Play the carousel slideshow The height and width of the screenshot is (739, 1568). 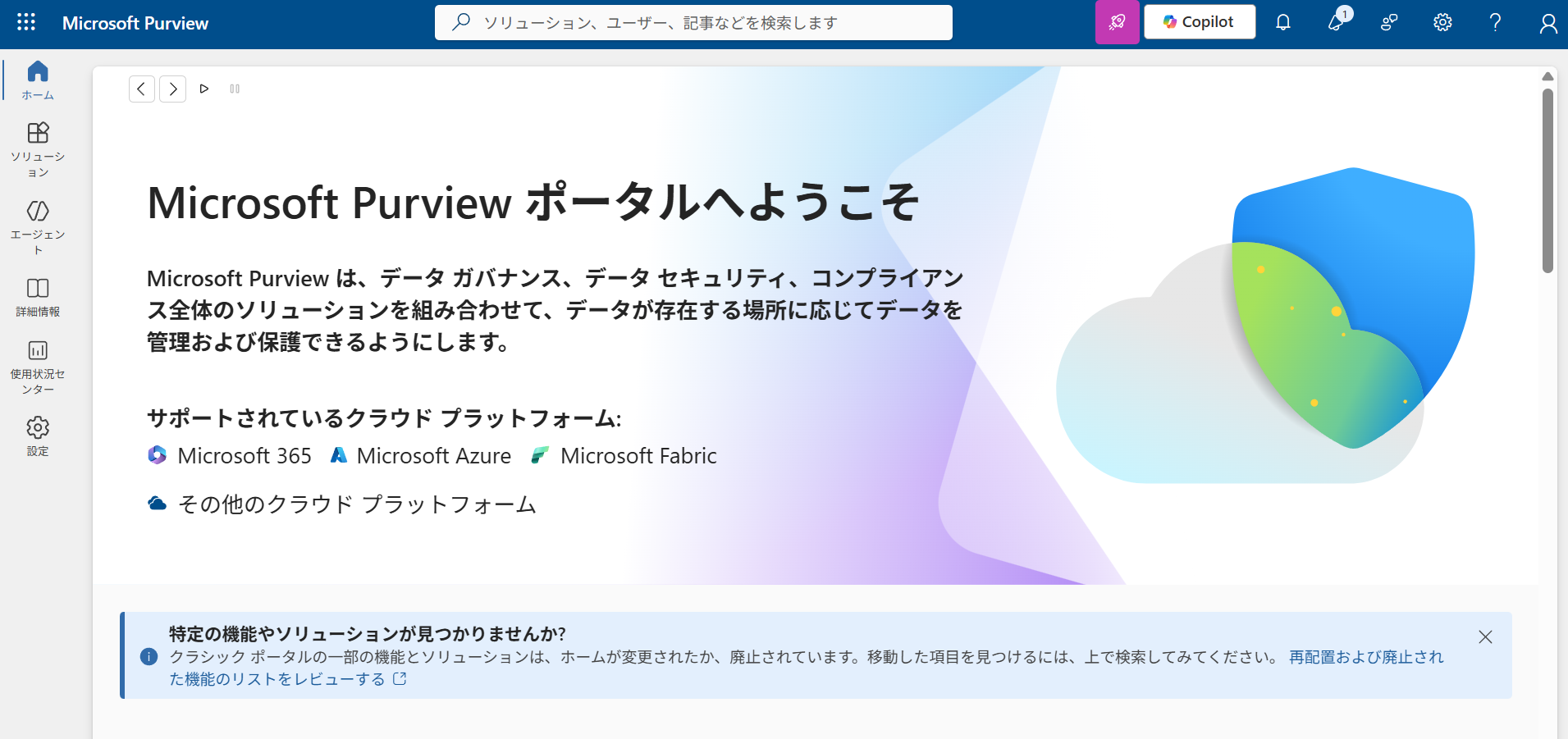(204, 89)
